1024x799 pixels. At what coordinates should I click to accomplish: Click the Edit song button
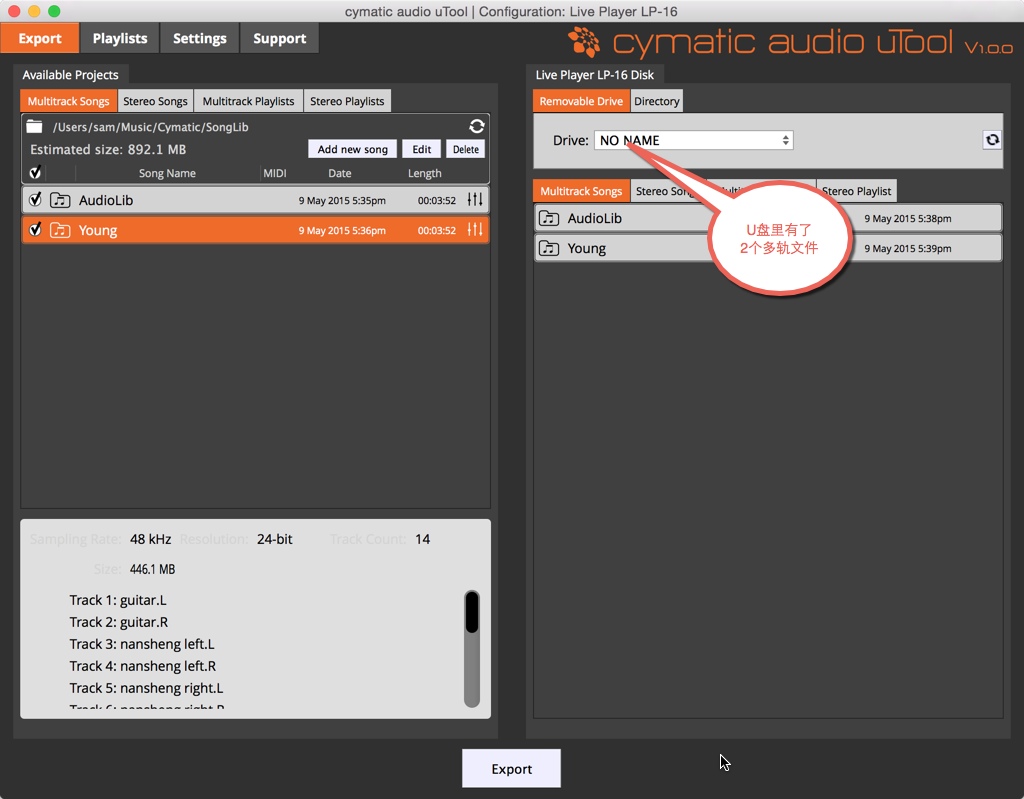tap(422, 149)
